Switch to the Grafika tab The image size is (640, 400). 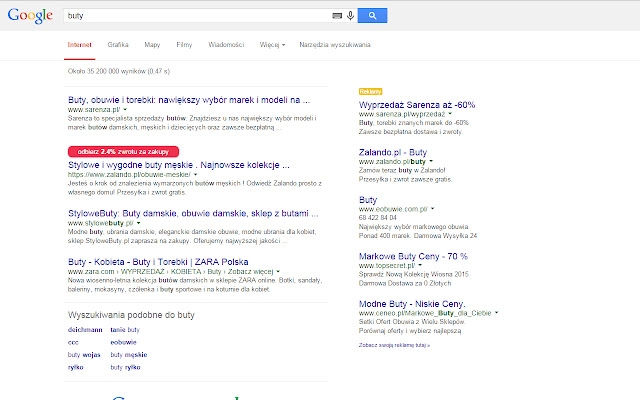(118, 45)
